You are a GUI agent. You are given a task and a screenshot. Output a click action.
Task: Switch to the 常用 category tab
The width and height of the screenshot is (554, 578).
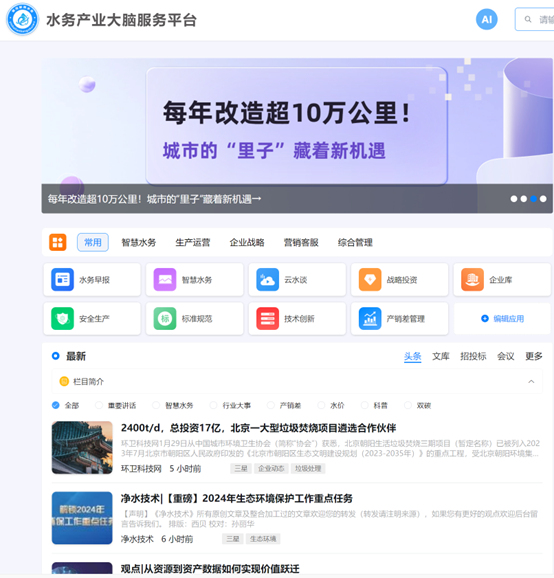click(93, 242)
